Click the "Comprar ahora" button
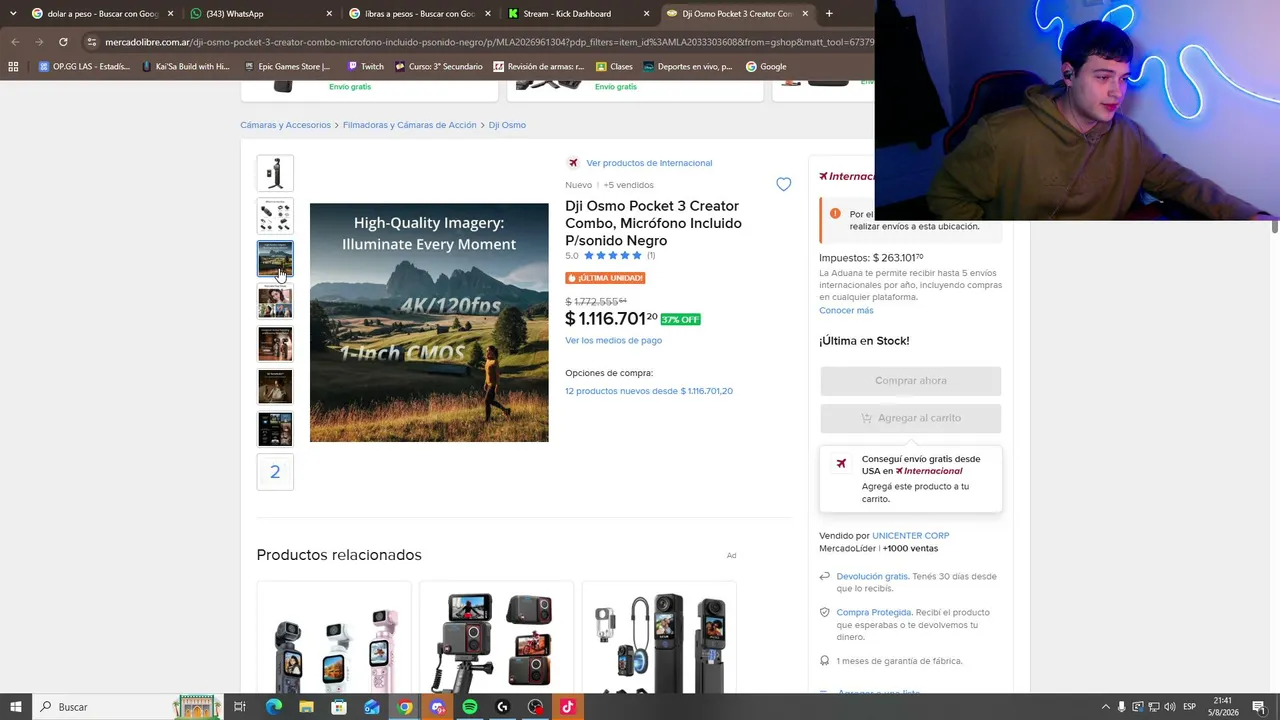The width and height of the screenshot is (1280, 720). pyautogui.click(x=911, y=380)
